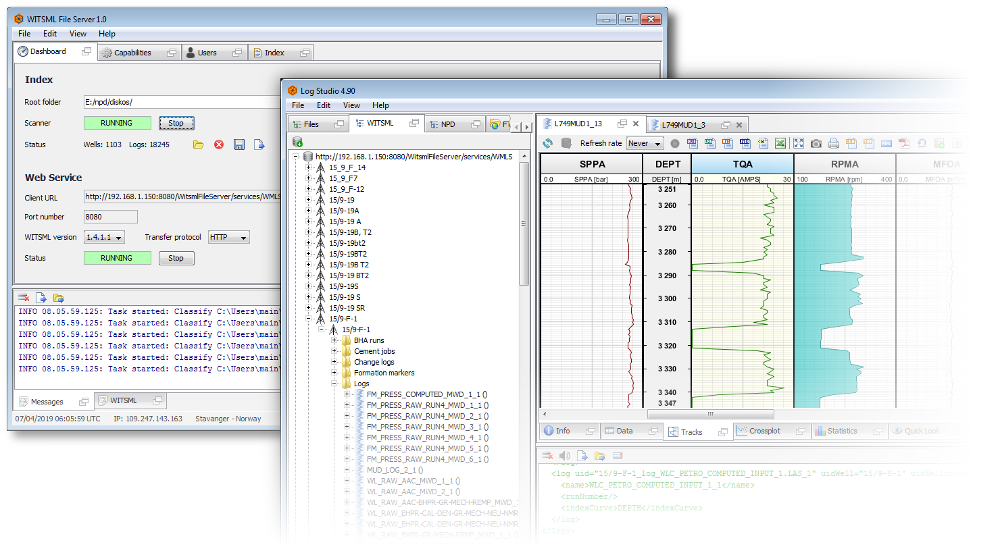Click the export document icon in Index status row

pos(259,145)
